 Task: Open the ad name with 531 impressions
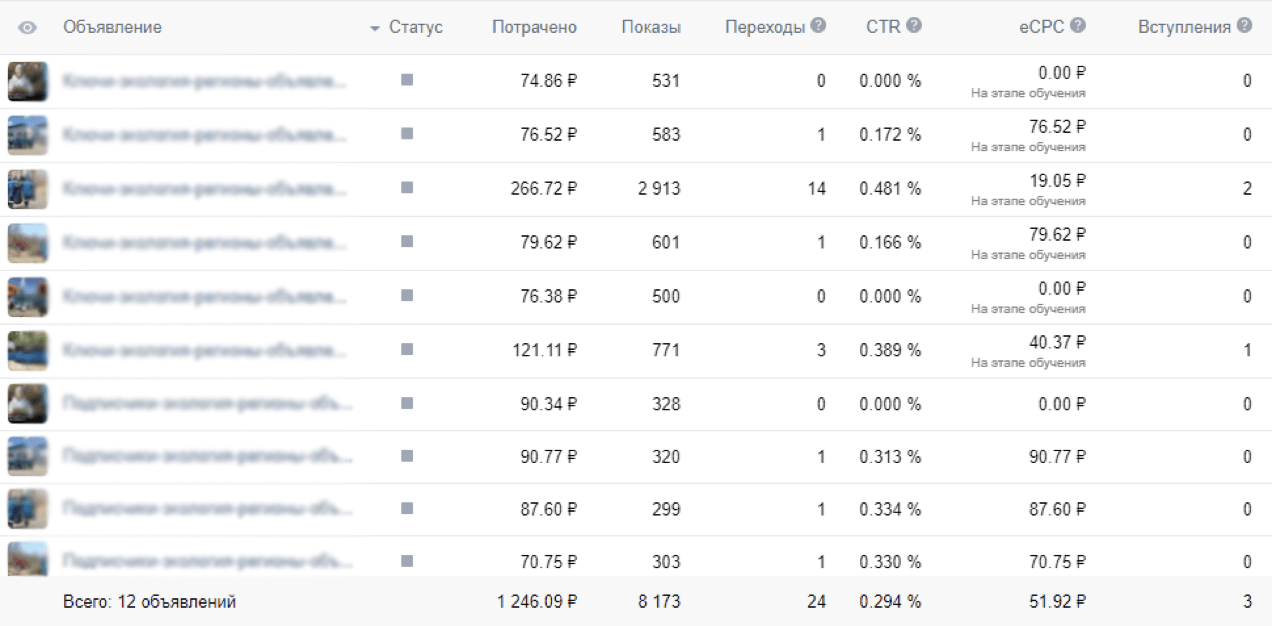tap(205, 81)
